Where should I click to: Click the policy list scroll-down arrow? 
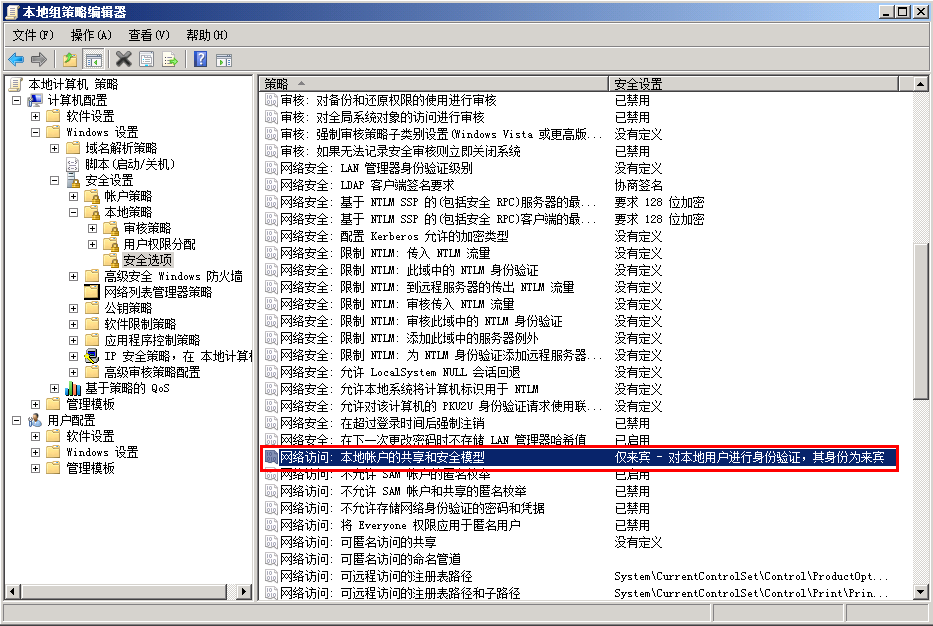pyautogui.click(x=920, y=591)
